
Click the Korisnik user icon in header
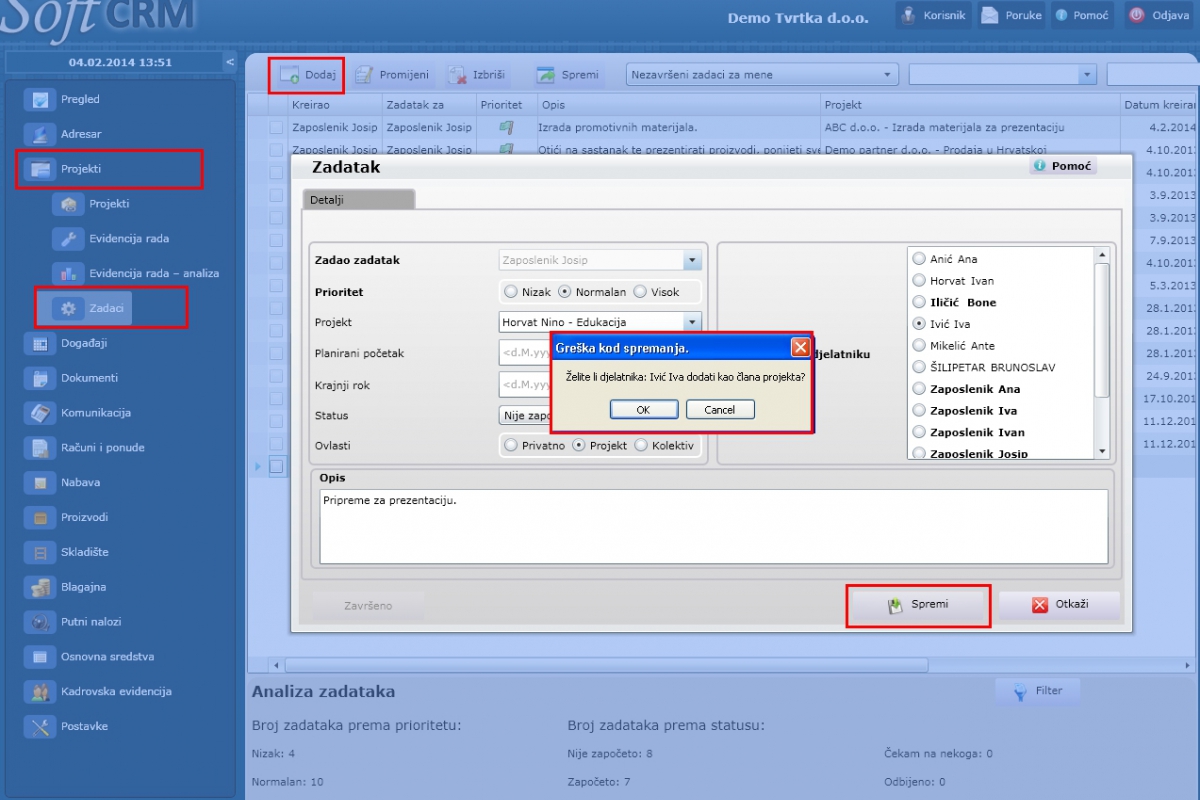click(908, 15)
